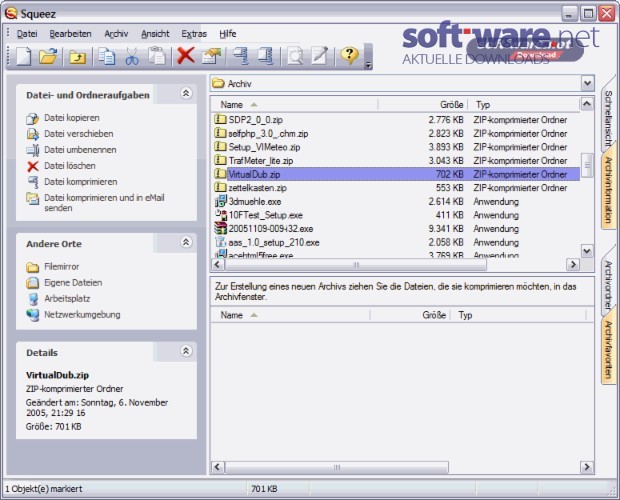Viewport: 620px width, 500px height.
Task: Click the new archive blank page icon
Action: pyautogui.click(x=24, y=56)
